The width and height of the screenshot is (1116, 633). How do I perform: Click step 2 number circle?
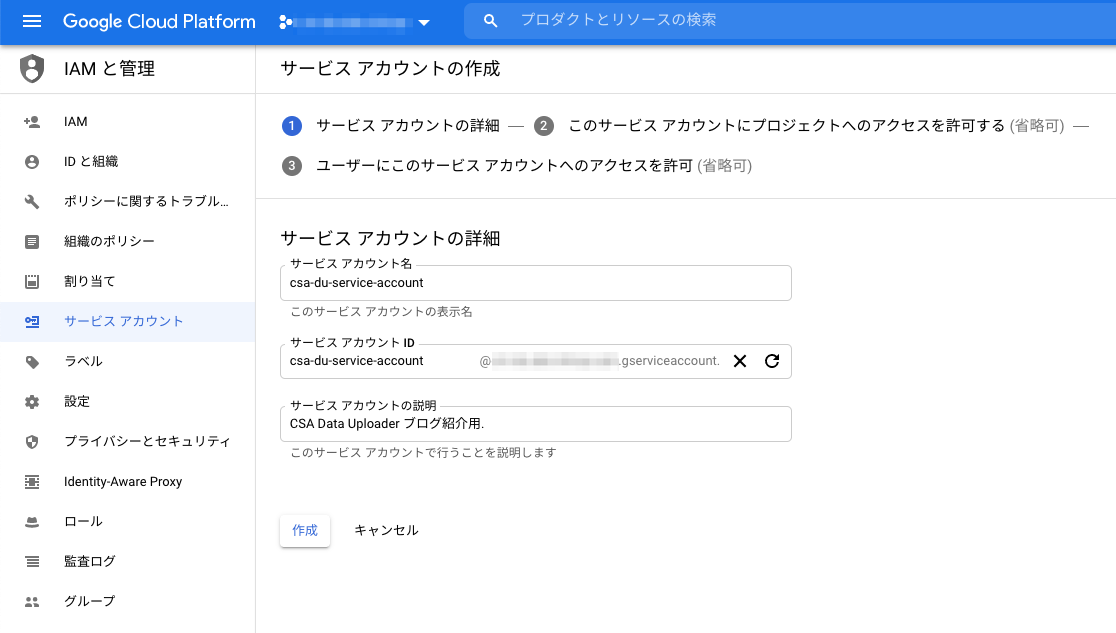pyautogui.click(x=544, y=126)
